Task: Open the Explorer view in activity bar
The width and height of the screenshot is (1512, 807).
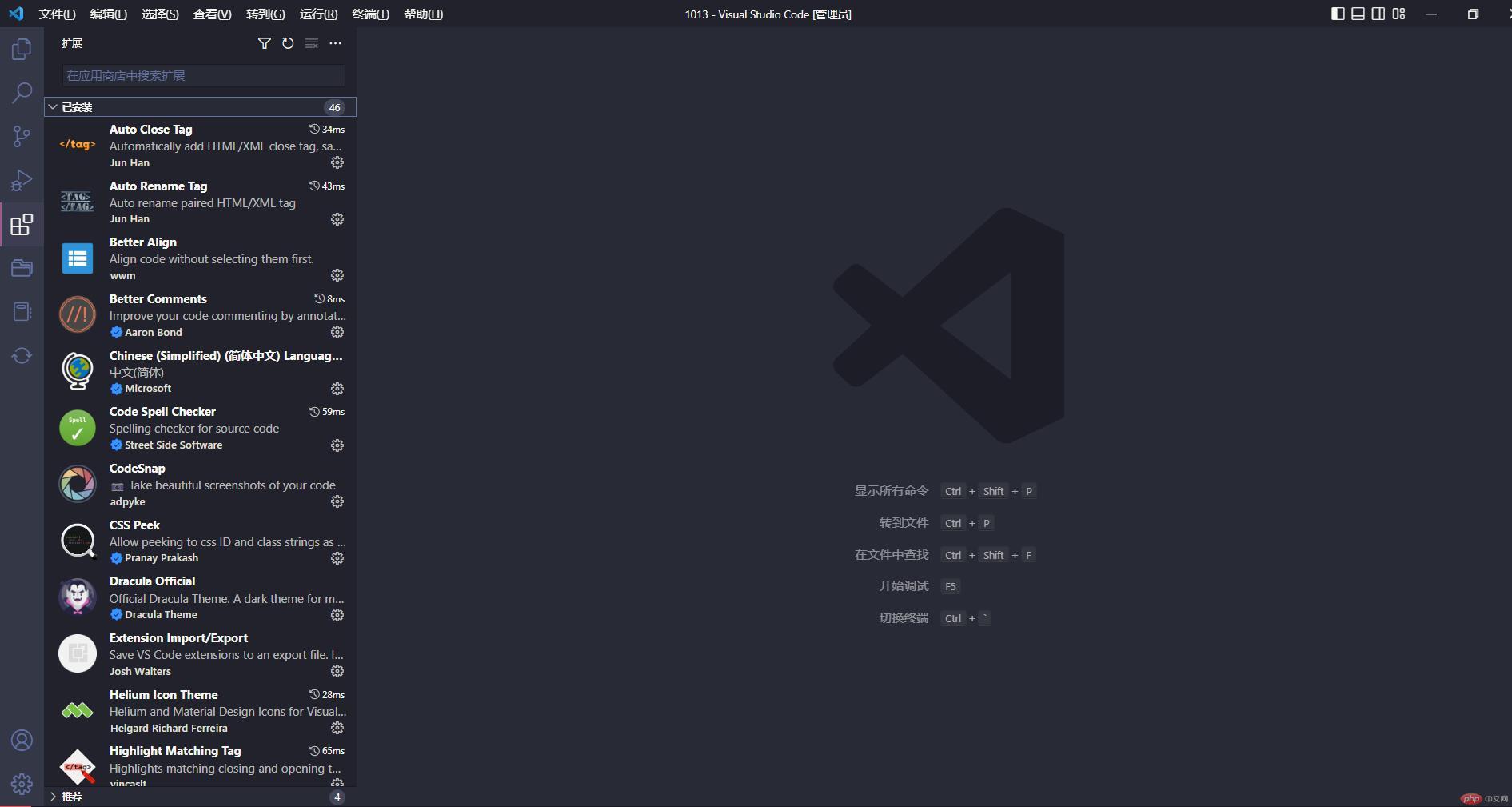Action: pos(22,50)
